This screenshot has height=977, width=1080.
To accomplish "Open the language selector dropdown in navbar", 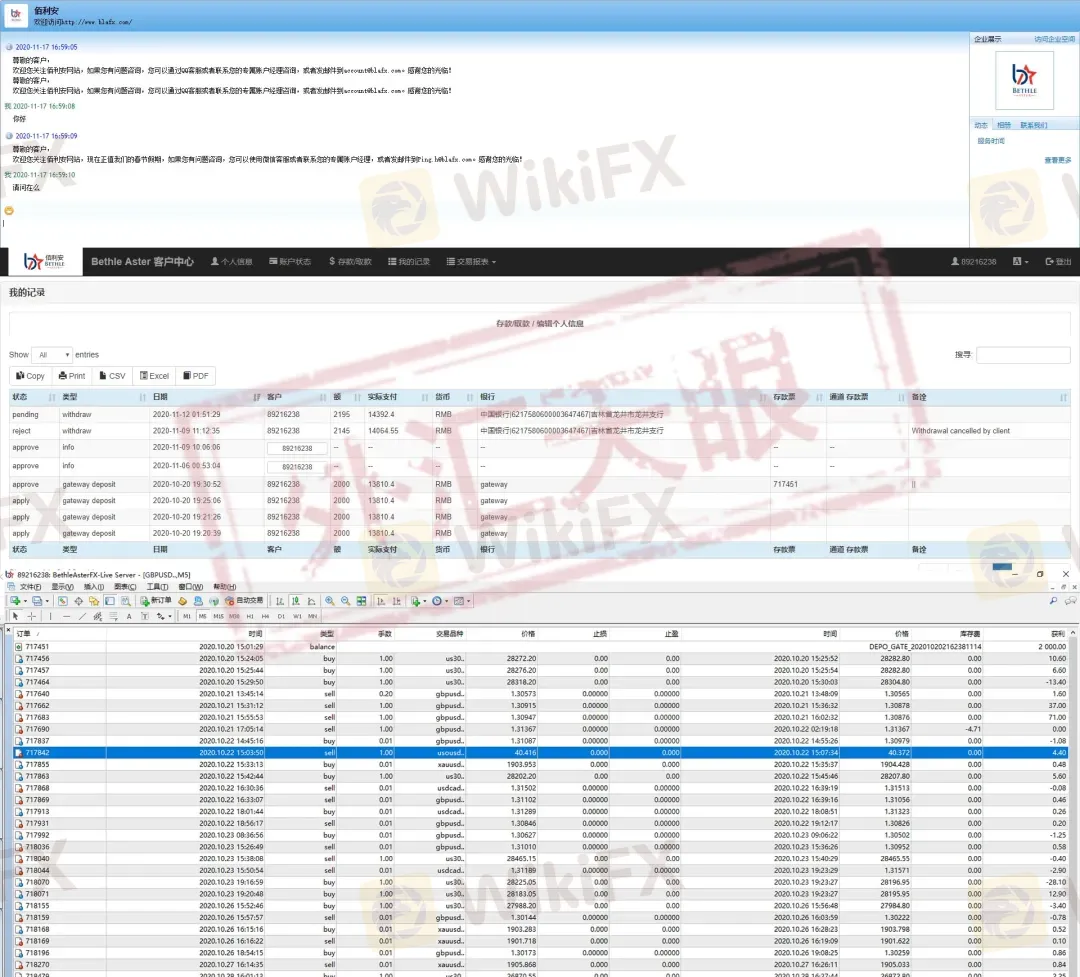I will point(1020,262).
